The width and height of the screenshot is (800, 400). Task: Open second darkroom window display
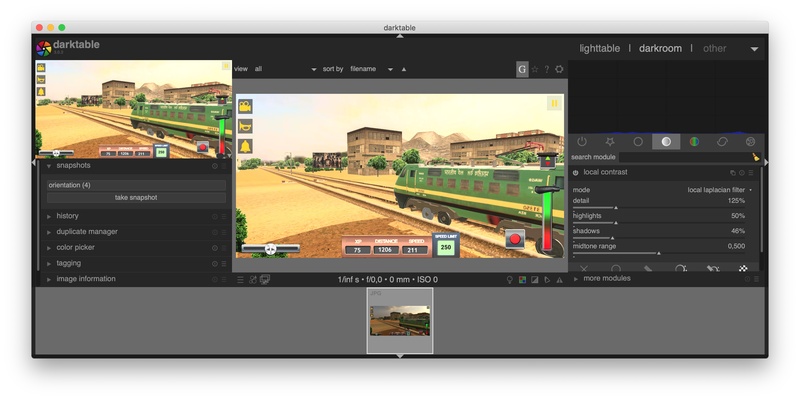tap(265, 280)
